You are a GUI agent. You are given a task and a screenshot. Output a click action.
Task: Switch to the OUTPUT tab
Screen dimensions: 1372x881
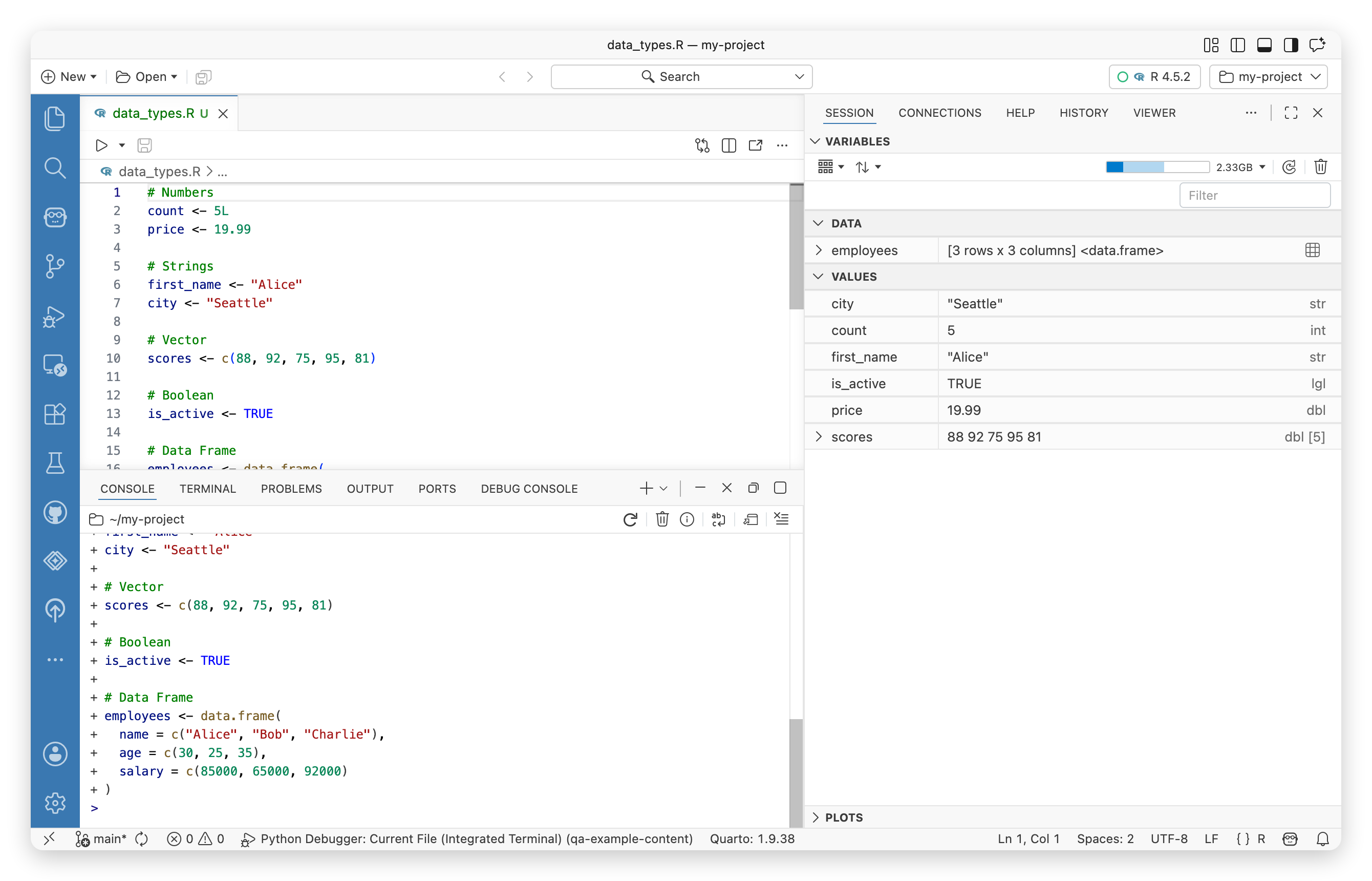370,489
